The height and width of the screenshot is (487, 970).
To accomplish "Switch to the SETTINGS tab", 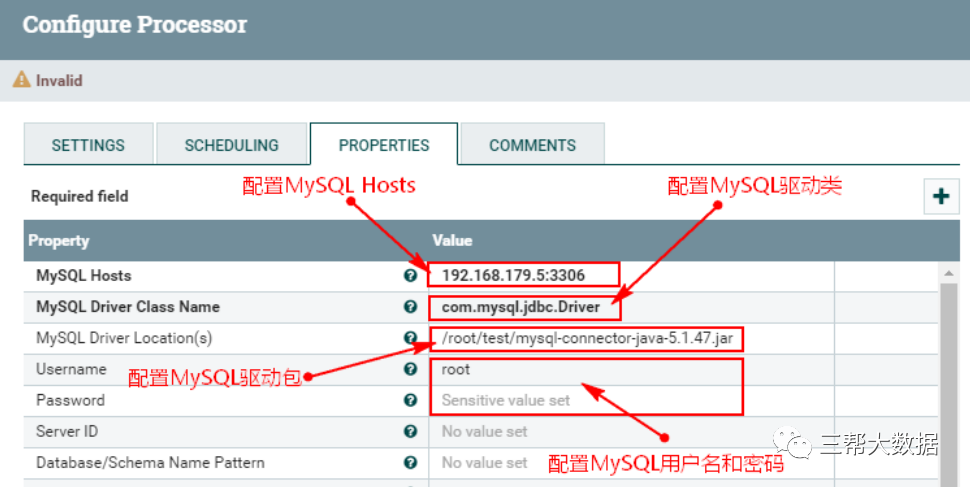I will (88, 145).
